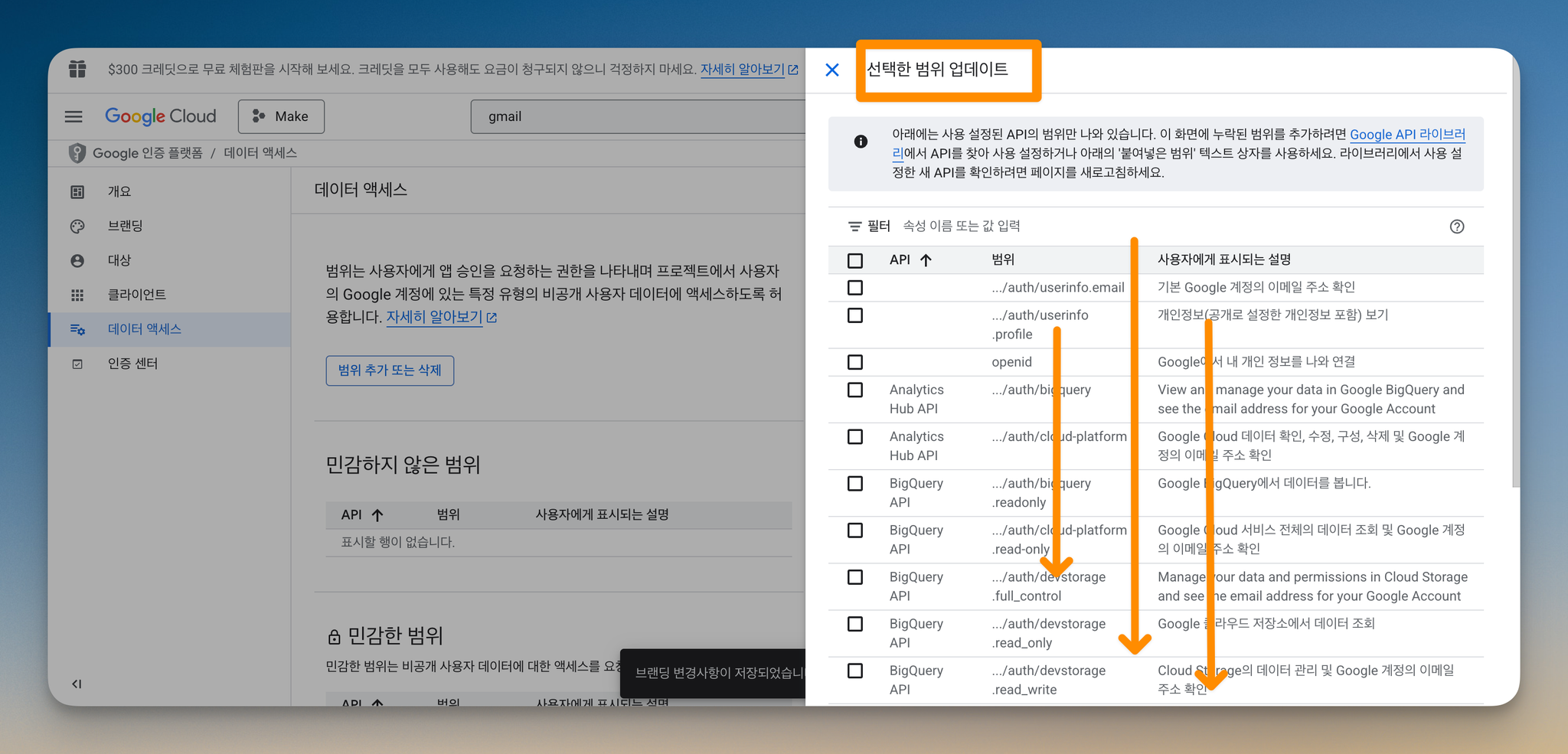Screen dimensions: 1568x754
Task: Sort the scope panel table by API arrow
Action: [x=926, y=260]
